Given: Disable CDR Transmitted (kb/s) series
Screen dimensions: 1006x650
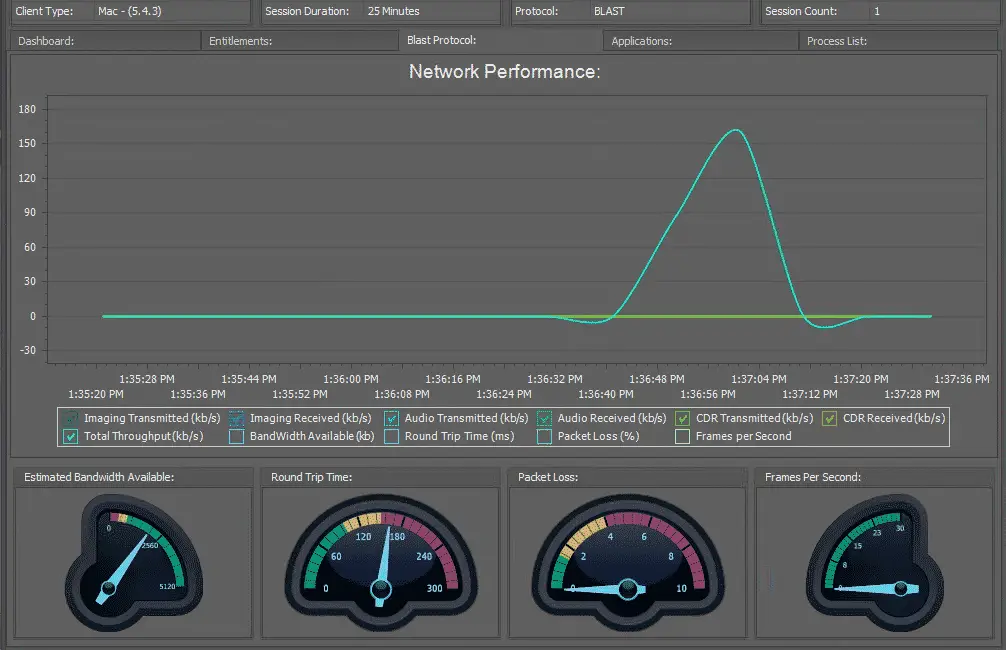Looking at the screenshot, I should point(683,418).
